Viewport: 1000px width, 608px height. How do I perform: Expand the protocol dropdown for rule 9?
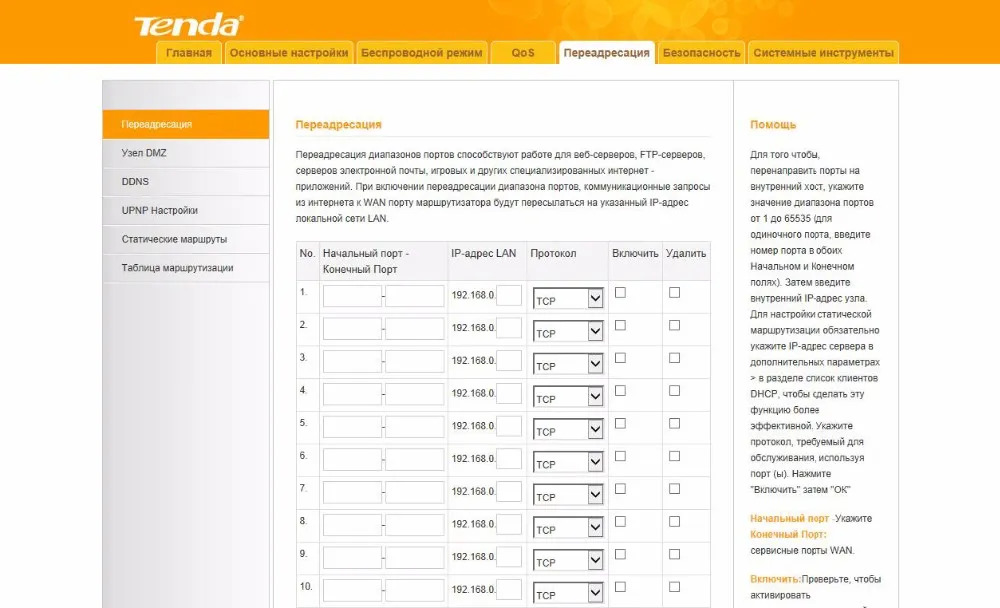coord(568,560)
